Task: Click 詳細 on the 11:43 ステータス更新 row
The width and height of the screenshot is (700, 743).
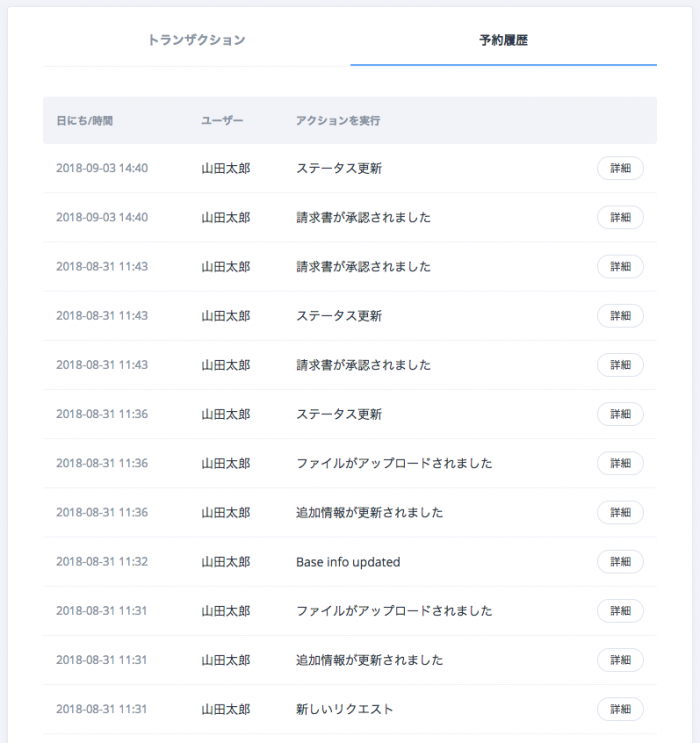Action: click(620, 316)
